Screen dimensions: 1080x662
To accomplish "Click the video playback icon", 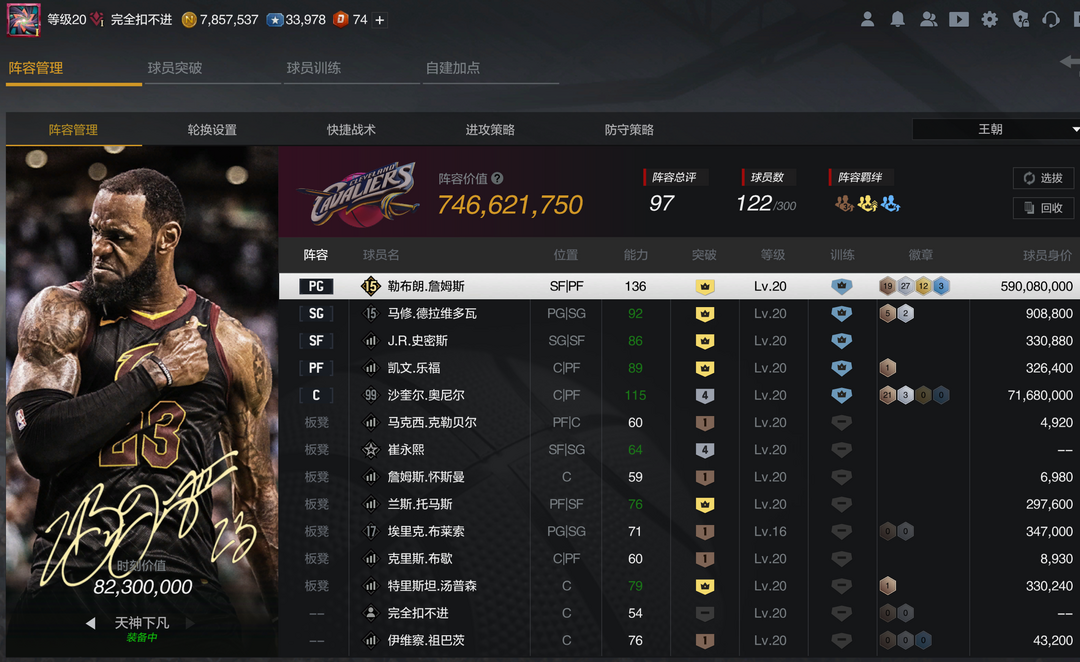I will click(x=959, y=19).
